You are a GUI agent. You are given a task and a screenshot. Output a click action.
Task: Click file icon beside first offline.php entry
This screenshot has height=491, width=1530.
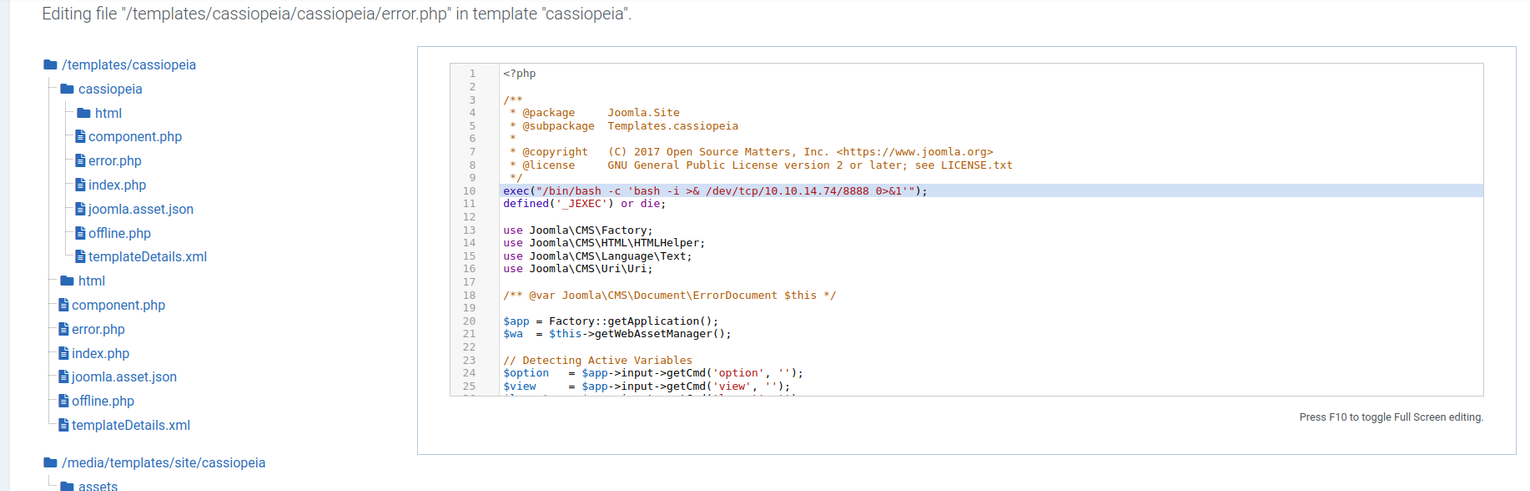[80, 233]
